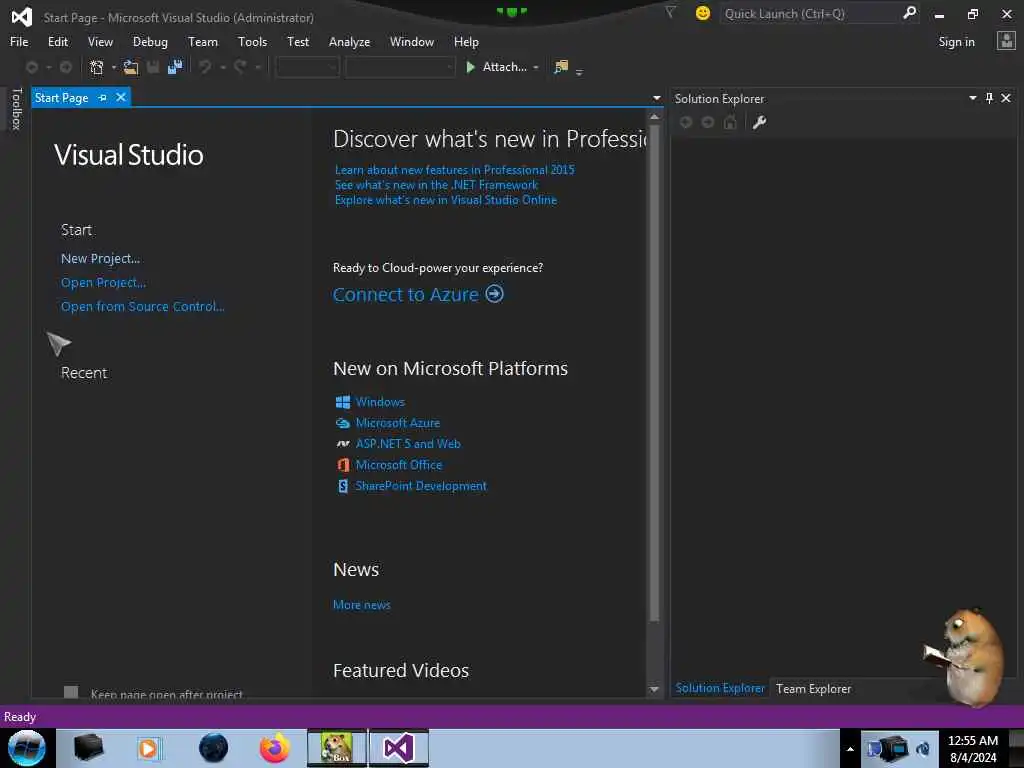This screenshot has height=768, width=1024.
Task: Click the Solution Explorer Forward icon
Action: pyautogui.click(x=708, y=122)
